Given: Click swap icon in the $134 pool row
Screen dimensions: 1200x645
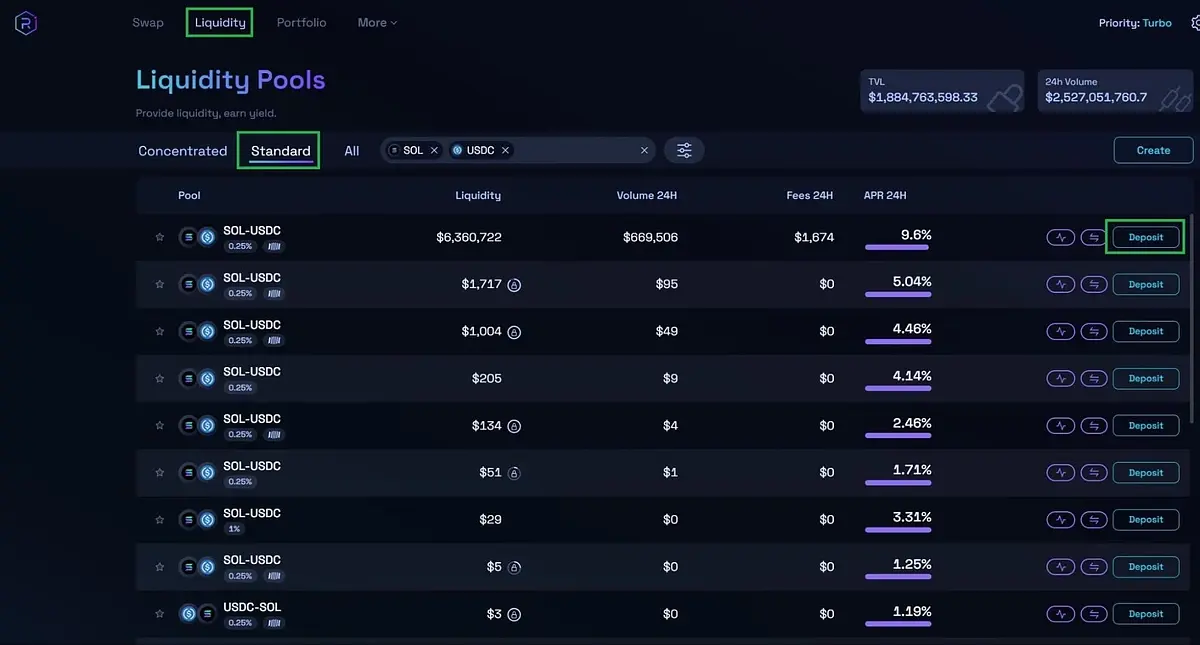Looking at the screenshot, I should click(x=1094, y=426).
